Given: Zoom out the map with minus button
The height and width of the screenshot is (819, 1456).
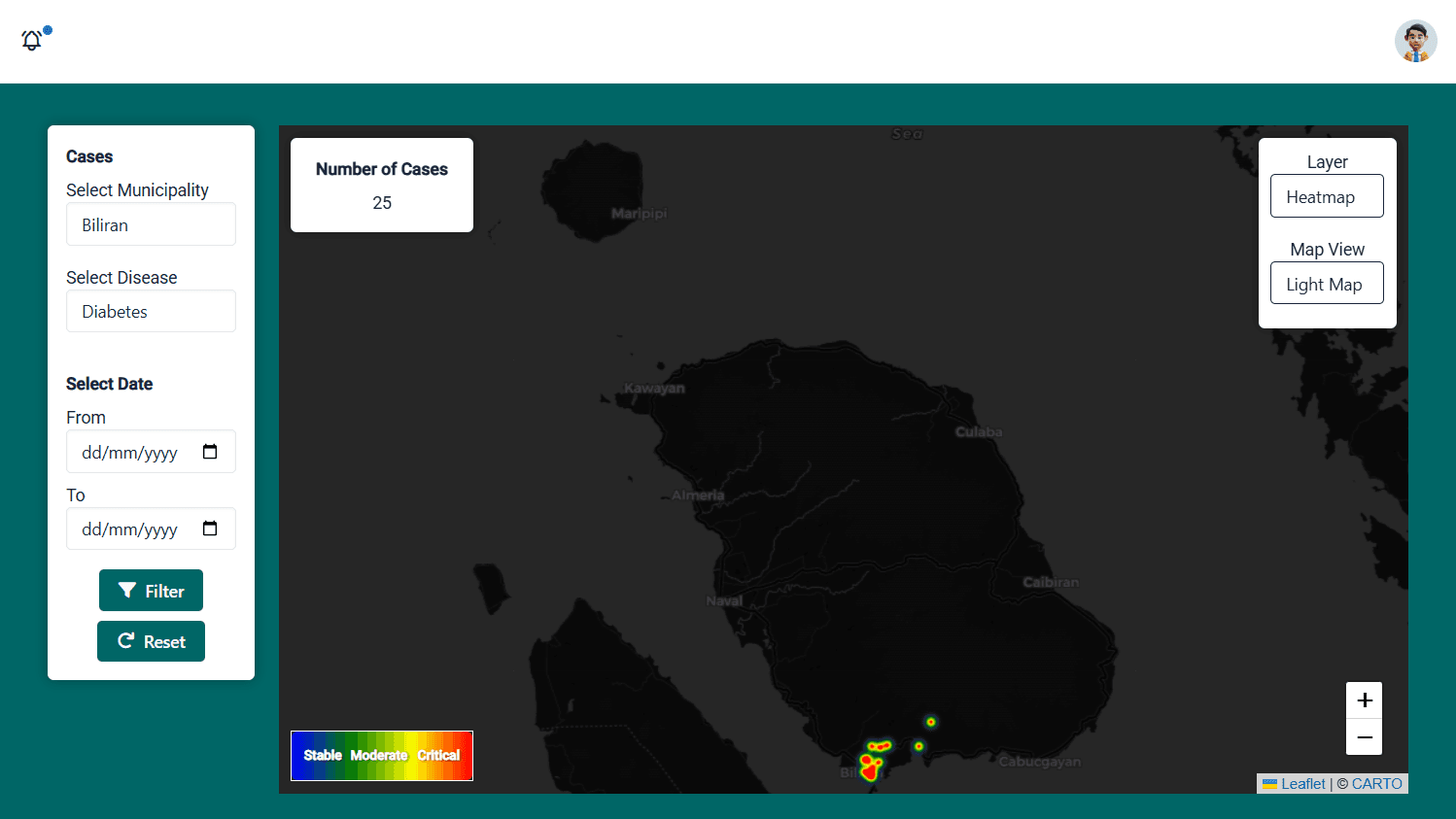Looking at the screenshot, I should click(x=1364, y=737).
